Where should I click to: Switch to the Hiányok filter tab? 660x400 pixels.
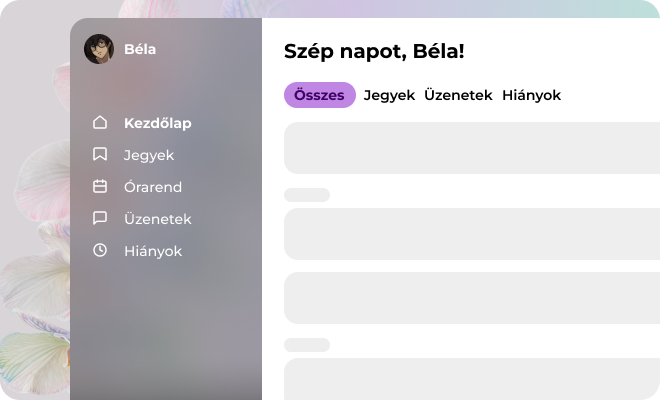531,95
